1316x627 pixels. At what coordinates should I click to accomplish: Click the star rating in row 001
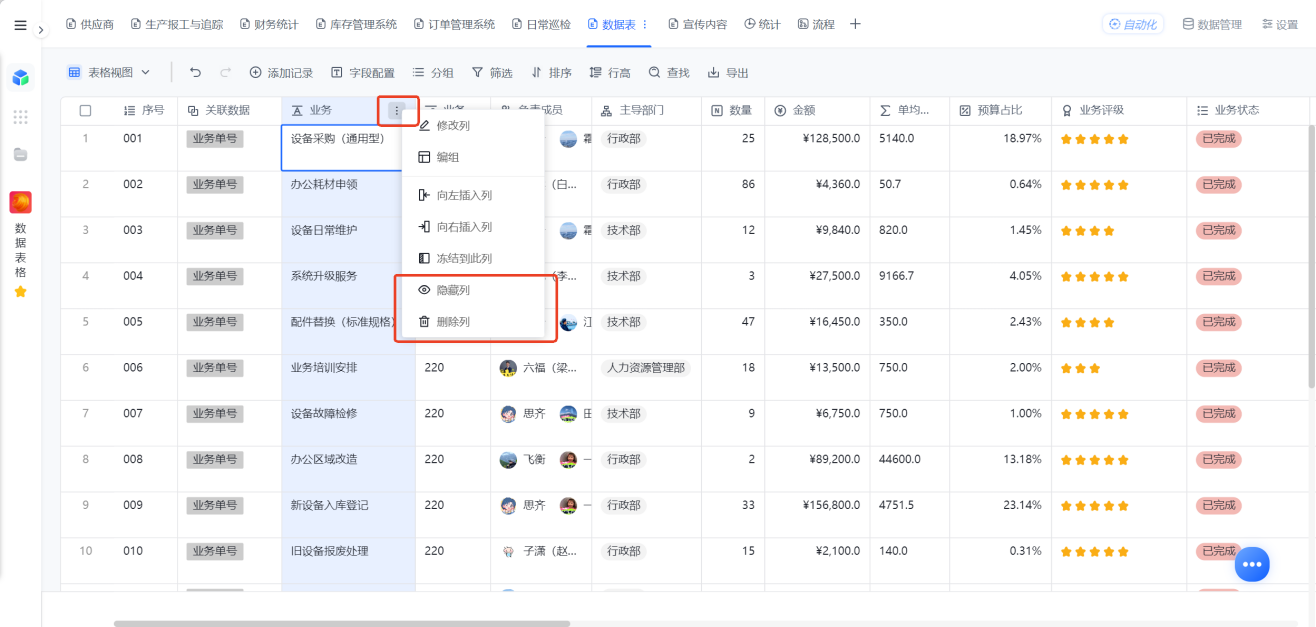click(x=1094, y=139)
